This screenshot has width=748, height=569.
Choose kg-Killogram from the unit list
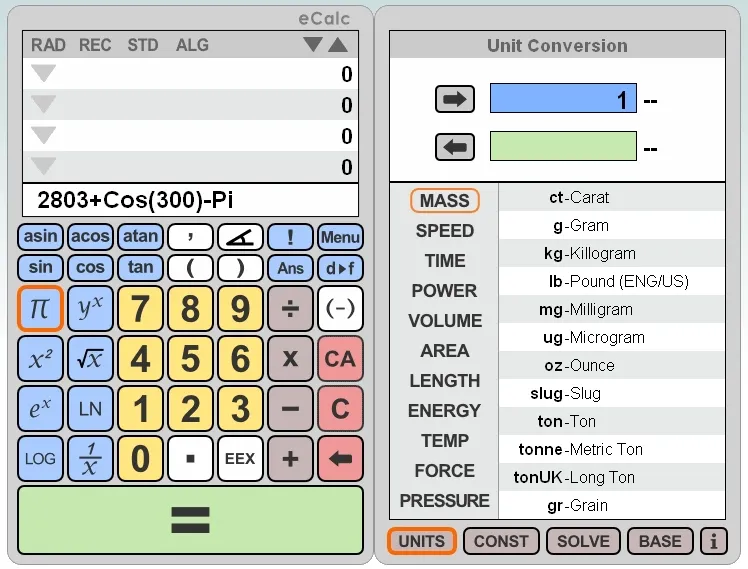612,253
